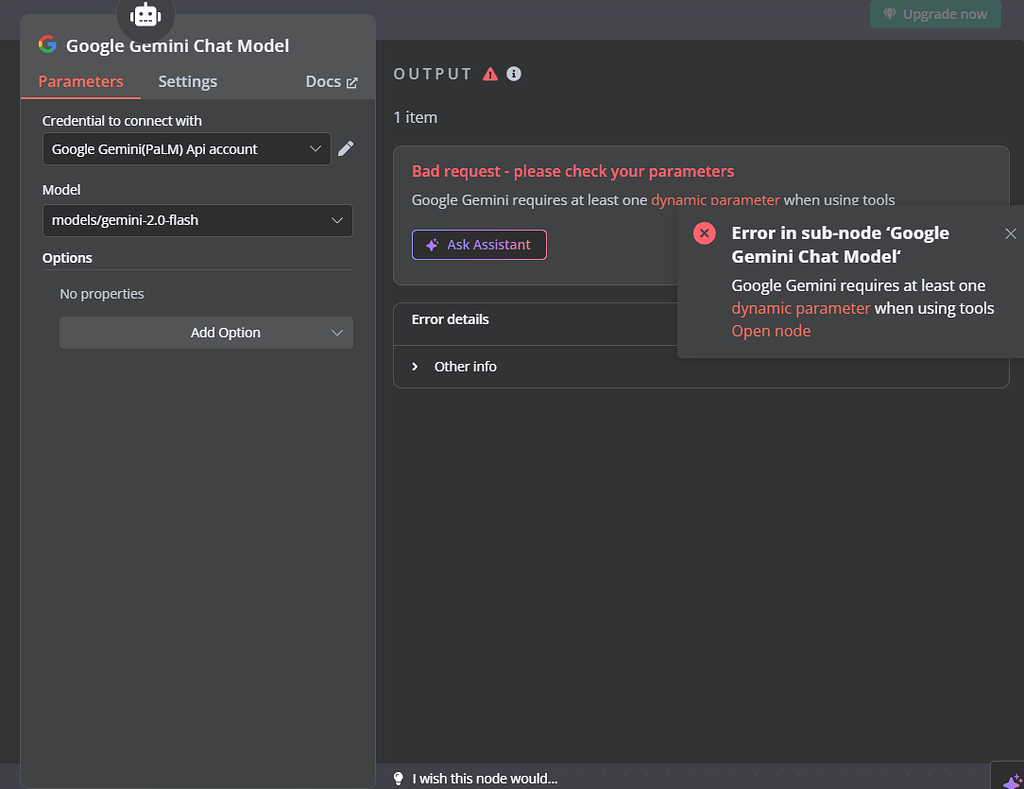Click the info icon next to OUTPUT
This screenshot has width=1024, height=789.
tap(514, 73)
